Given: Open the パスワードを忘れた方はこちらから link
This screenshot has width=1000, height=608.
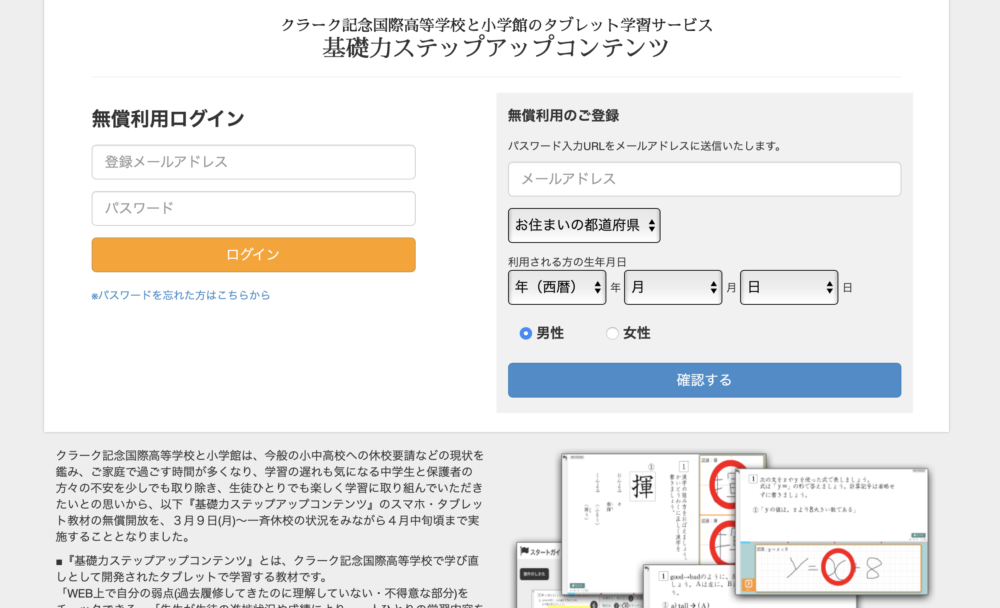Looking at the screenshot, I should (x=180, y=295).
